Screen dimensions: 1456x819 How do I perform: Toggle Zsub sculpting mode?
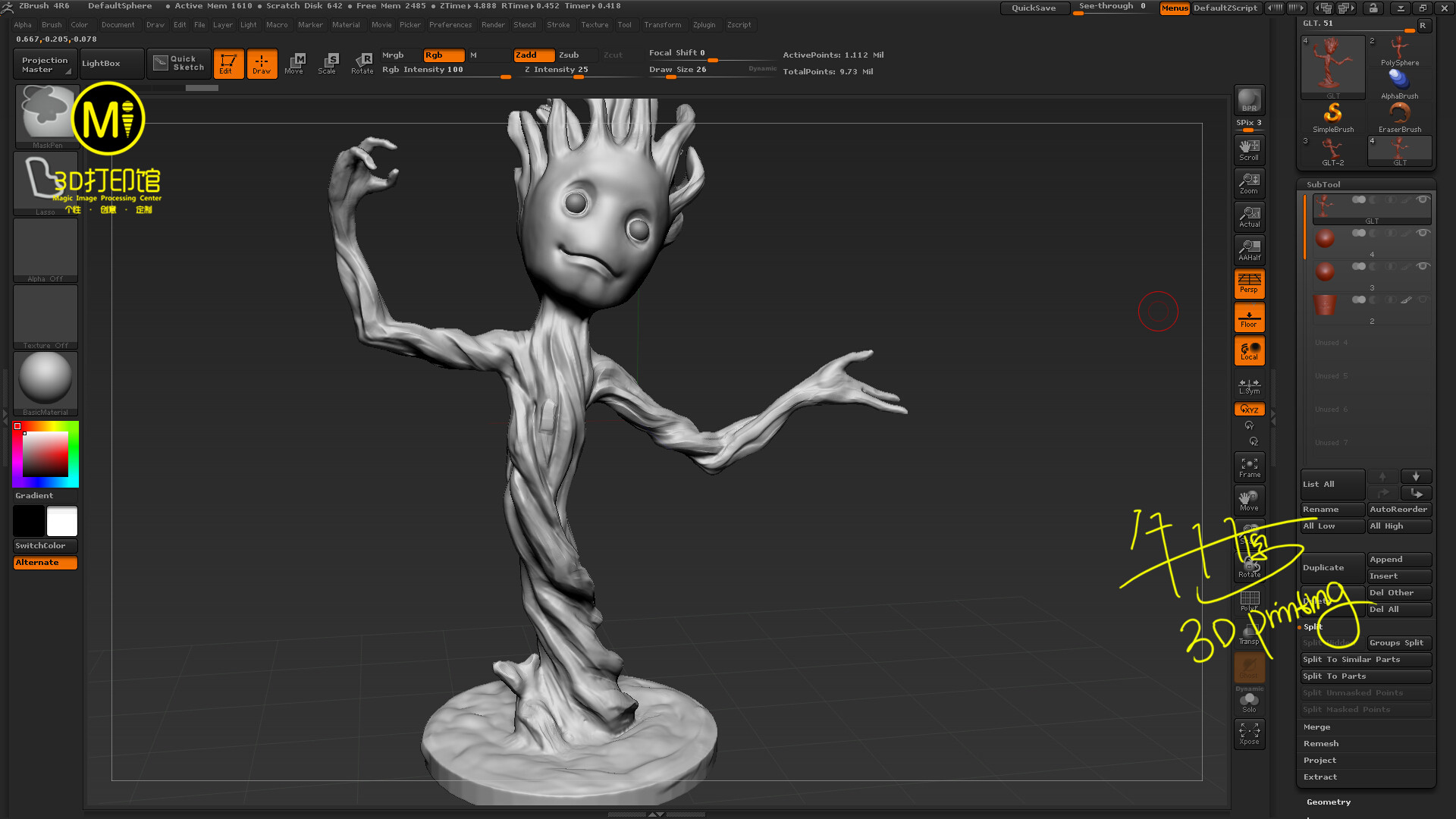(569, 55)
